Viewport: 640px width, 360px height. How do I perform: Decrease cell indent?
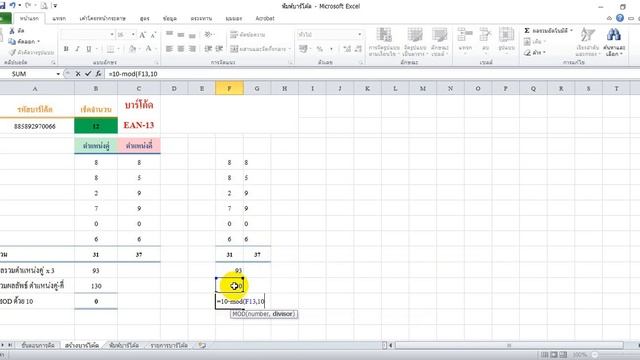pyautogui.click(x=208, y=49)
